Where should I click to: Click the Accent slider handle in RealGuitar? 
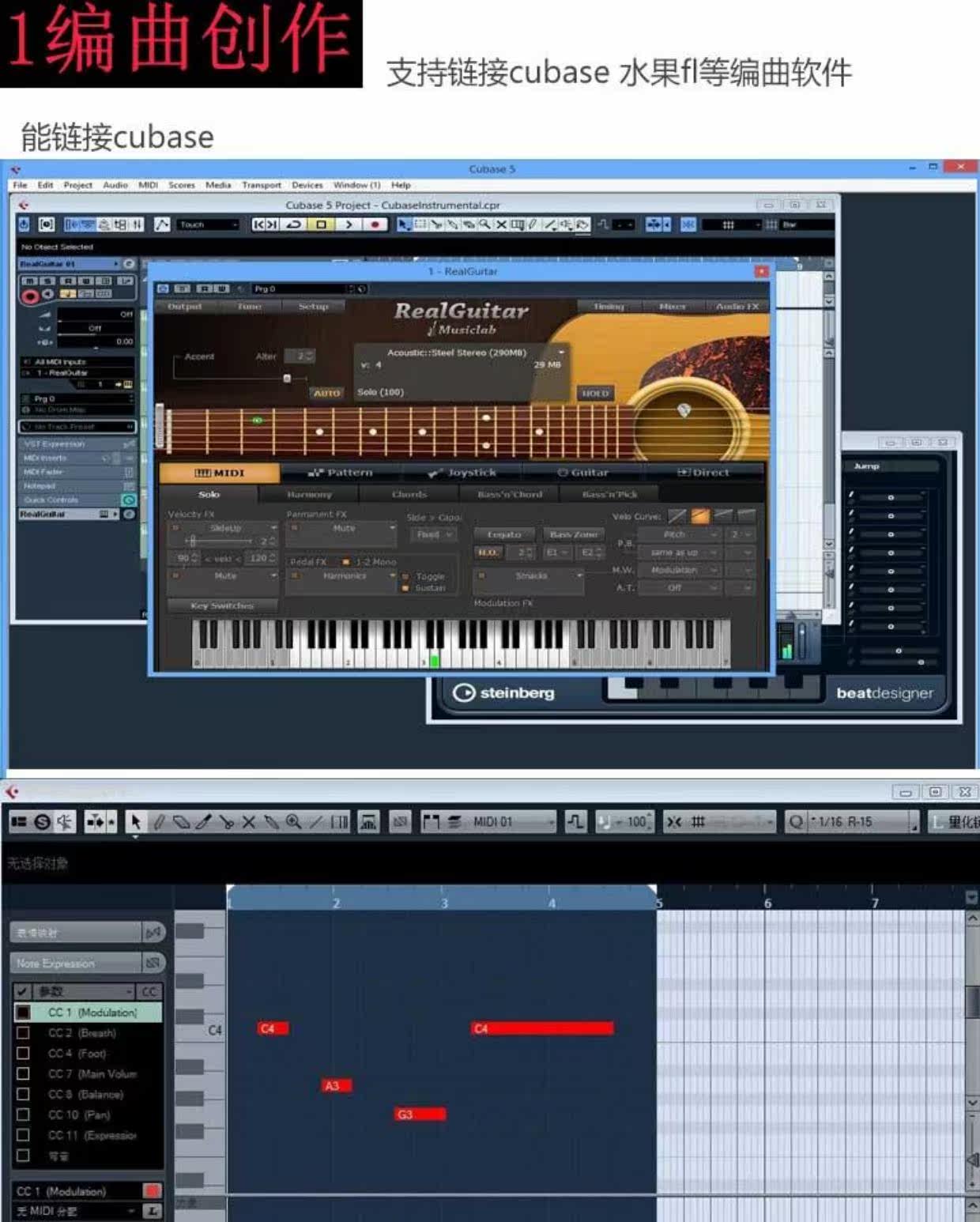coord(287,379)
